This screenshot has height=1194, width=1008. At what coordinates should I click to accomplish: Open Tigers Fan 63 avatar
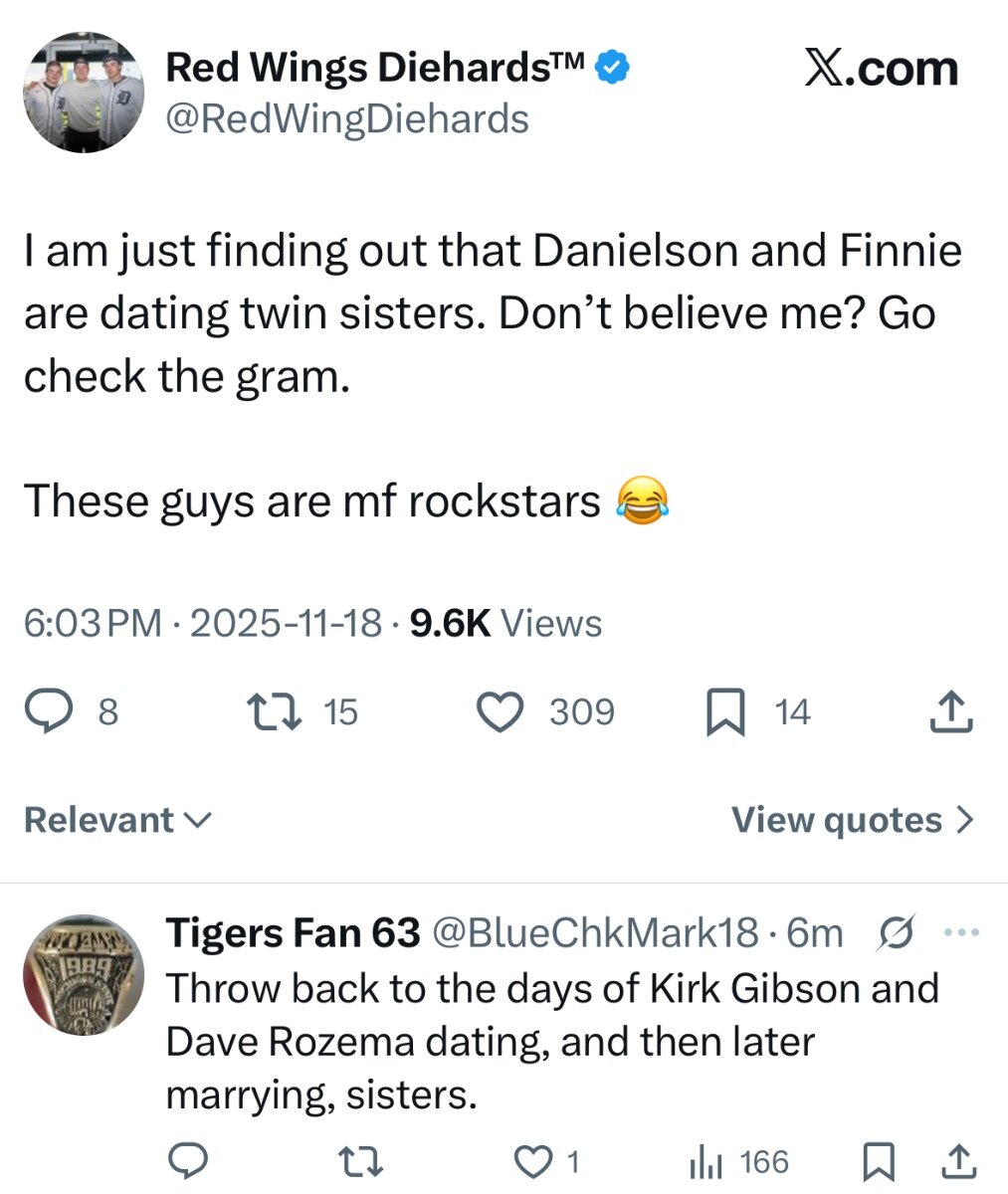[x=84, y=975]
